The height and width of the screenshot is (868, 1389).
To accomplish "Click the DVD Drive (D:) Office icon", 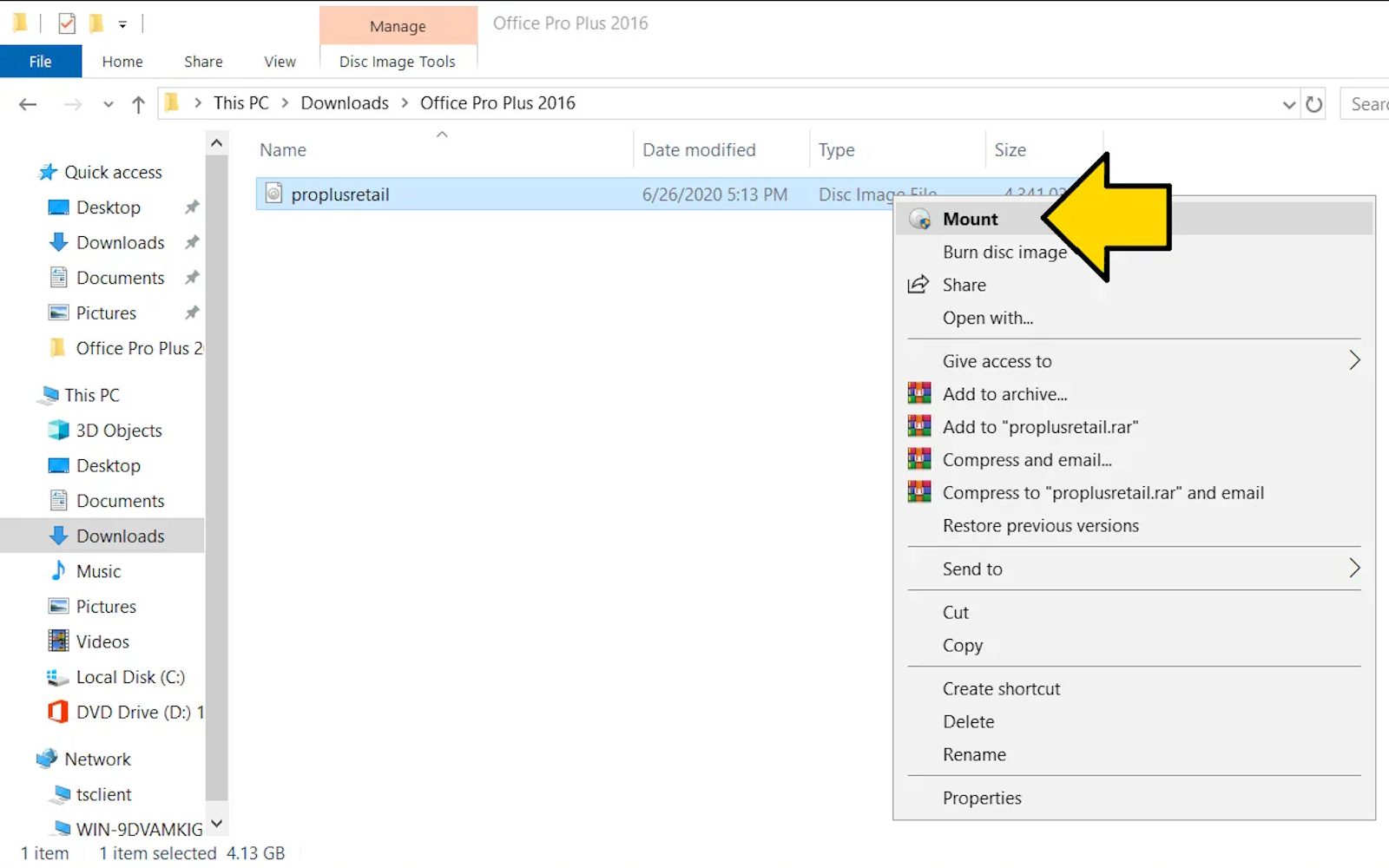I will tap(58, 712).
